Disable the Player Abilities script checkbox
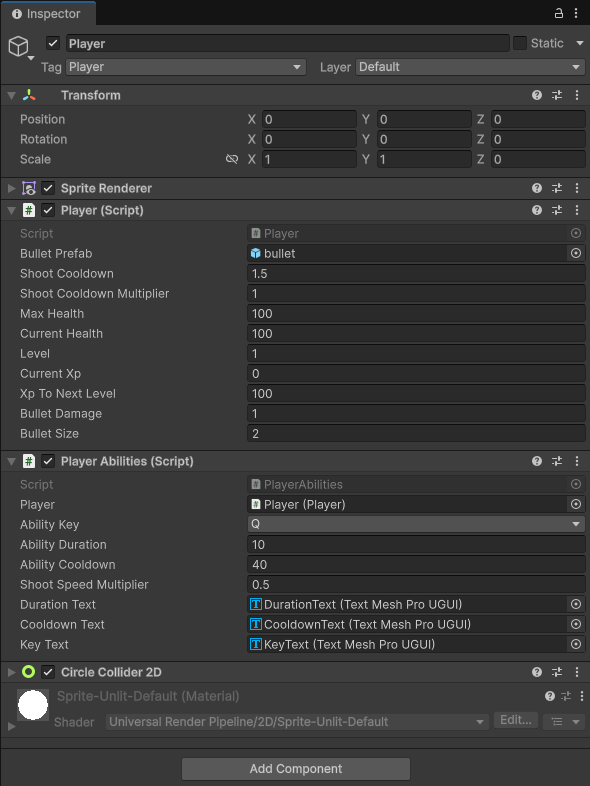Screen dimensions: 590x786 [48, 462]
